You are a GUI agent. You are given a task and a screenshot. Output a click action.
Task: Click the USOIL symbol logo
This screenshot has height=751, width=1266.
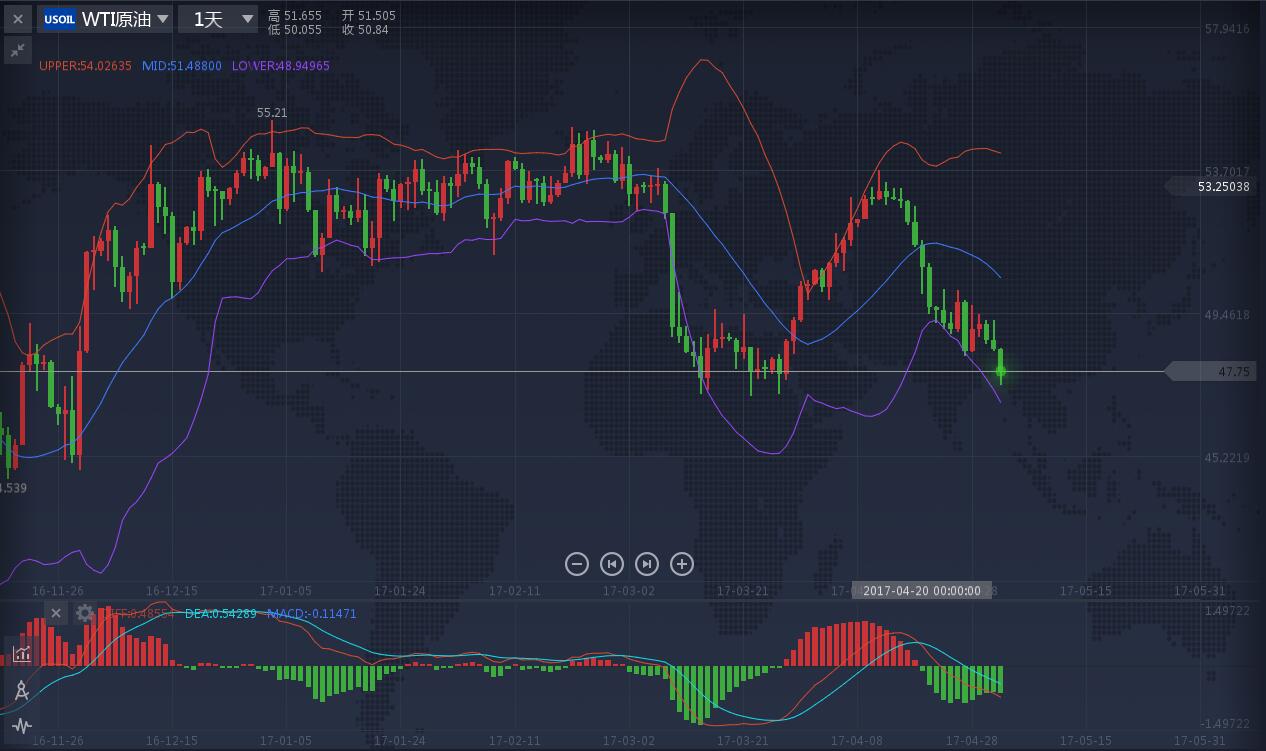coord(59,19)
